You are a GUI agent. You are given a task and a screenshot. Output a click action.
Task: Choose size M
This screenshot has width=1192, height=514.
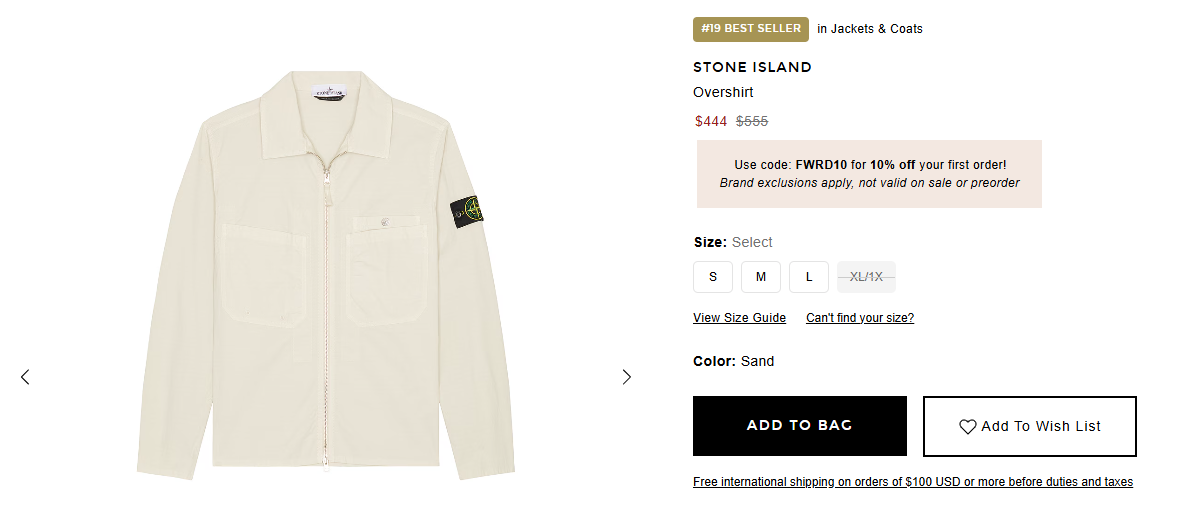click(x=761, y=277)
